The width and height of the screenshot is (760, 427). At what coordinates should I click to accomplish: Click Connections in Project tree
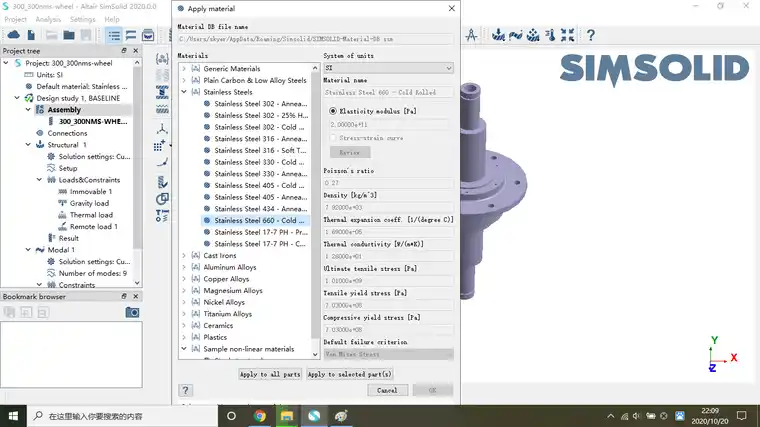click(67, 133)
